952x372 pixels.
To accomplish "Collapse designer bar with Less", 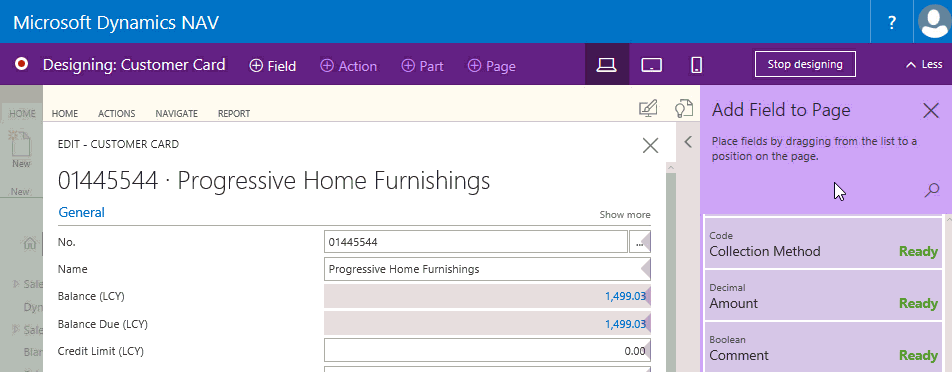I will [924, 64].
